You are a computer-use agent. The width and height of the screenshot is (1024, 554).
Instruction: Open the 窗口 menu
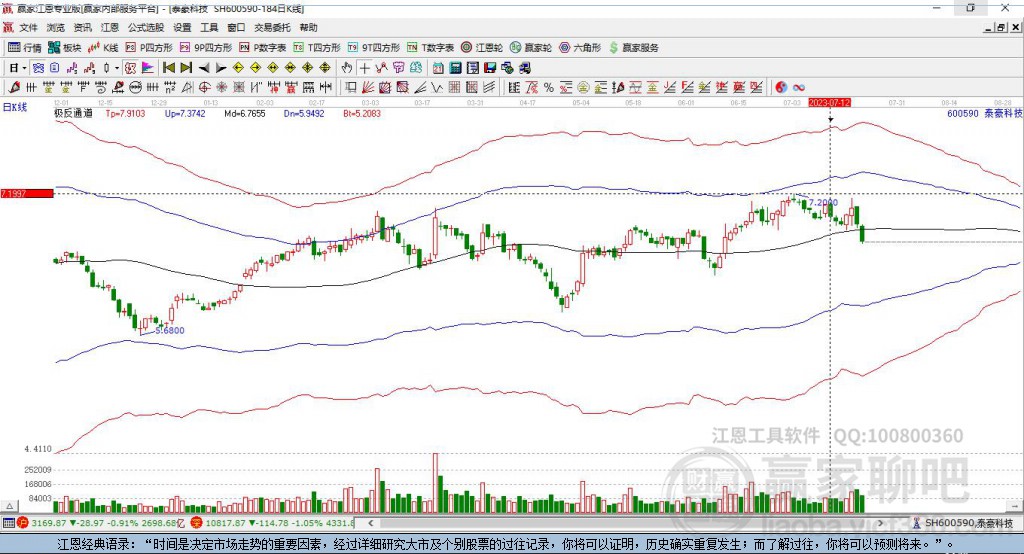click(236, 27)
